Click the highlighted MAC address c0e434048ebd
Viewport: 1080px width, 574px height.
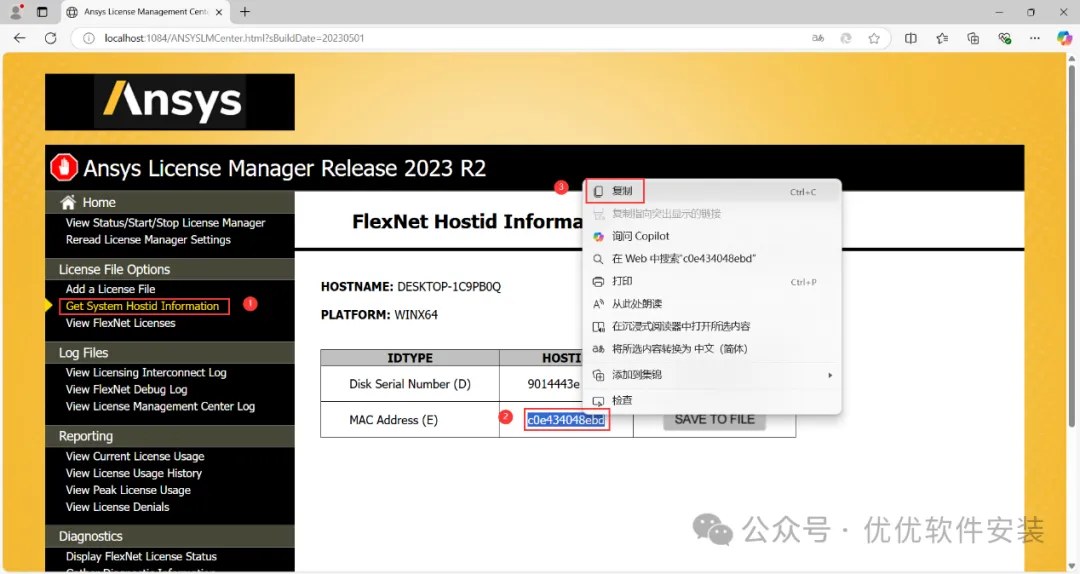pyautogui.click(x=566, y=420)
